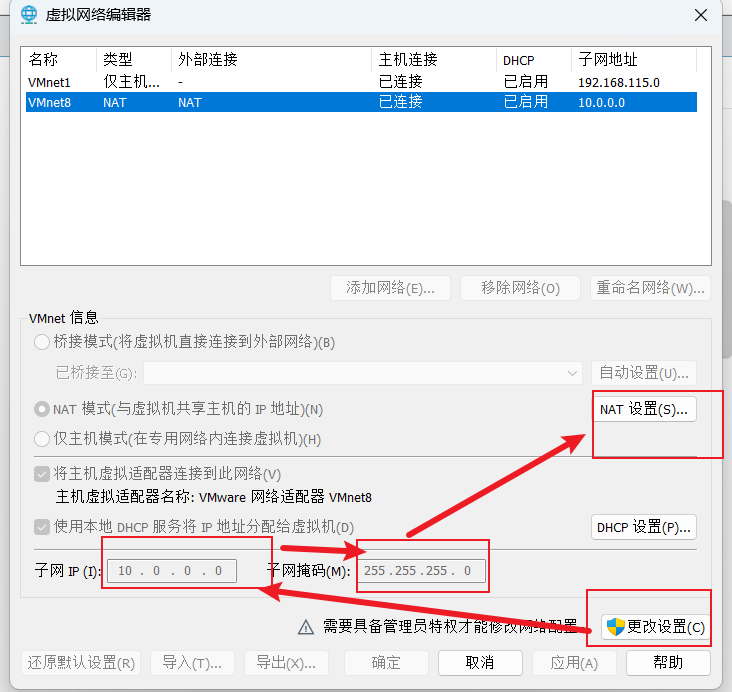Click the scrollbar in the window behind the dialog
Screen dimensions: 732x692
(x=727, y=280)
